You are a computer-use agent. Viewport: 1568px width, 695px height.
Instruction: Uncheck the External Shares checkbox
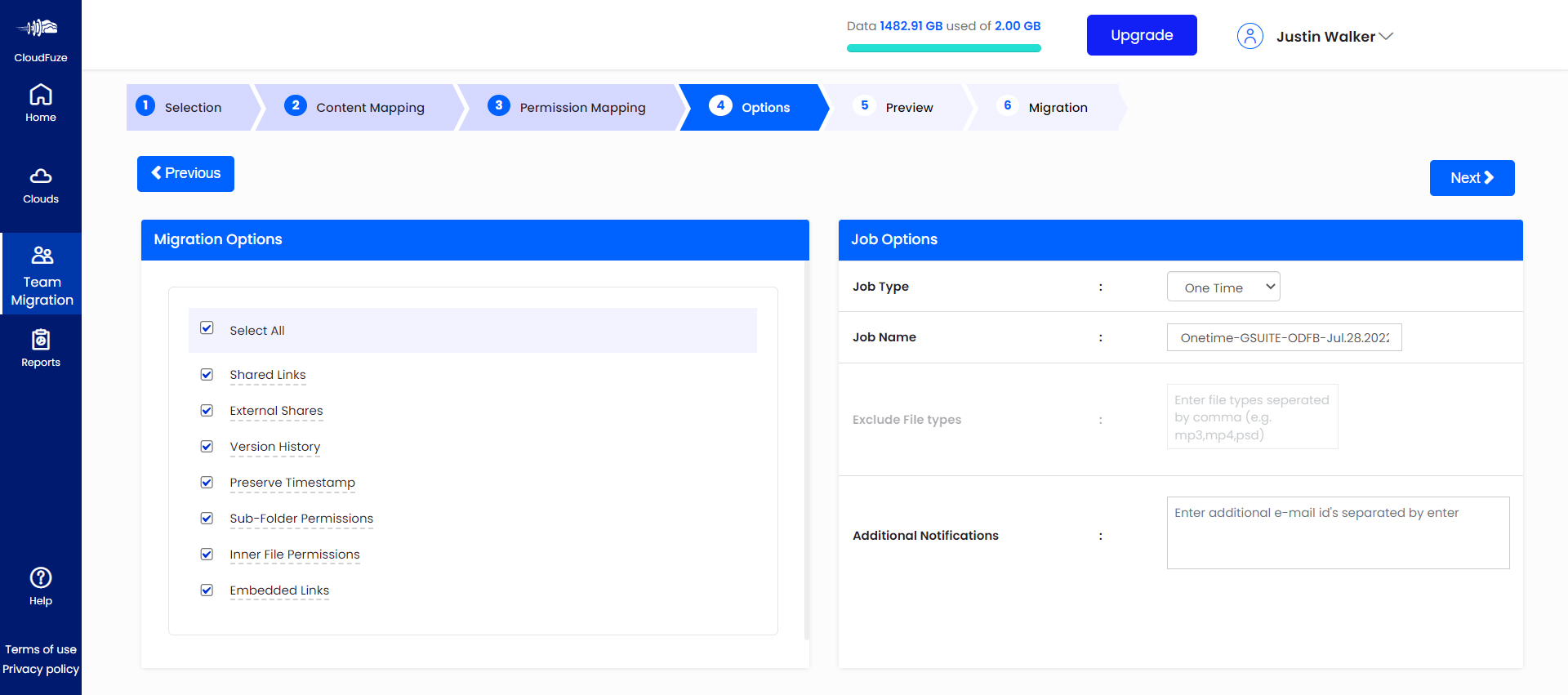207,411
